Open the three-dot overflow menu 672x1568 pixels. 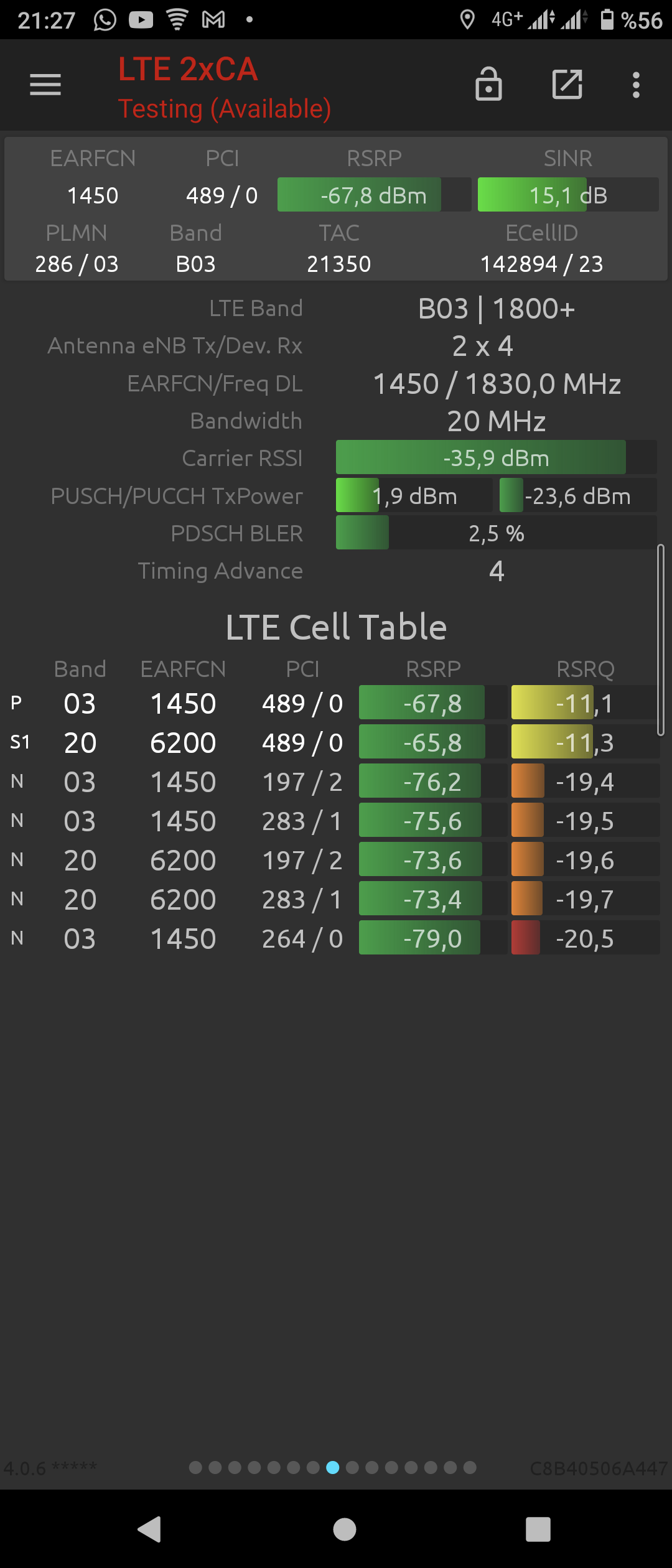[636, 85]
